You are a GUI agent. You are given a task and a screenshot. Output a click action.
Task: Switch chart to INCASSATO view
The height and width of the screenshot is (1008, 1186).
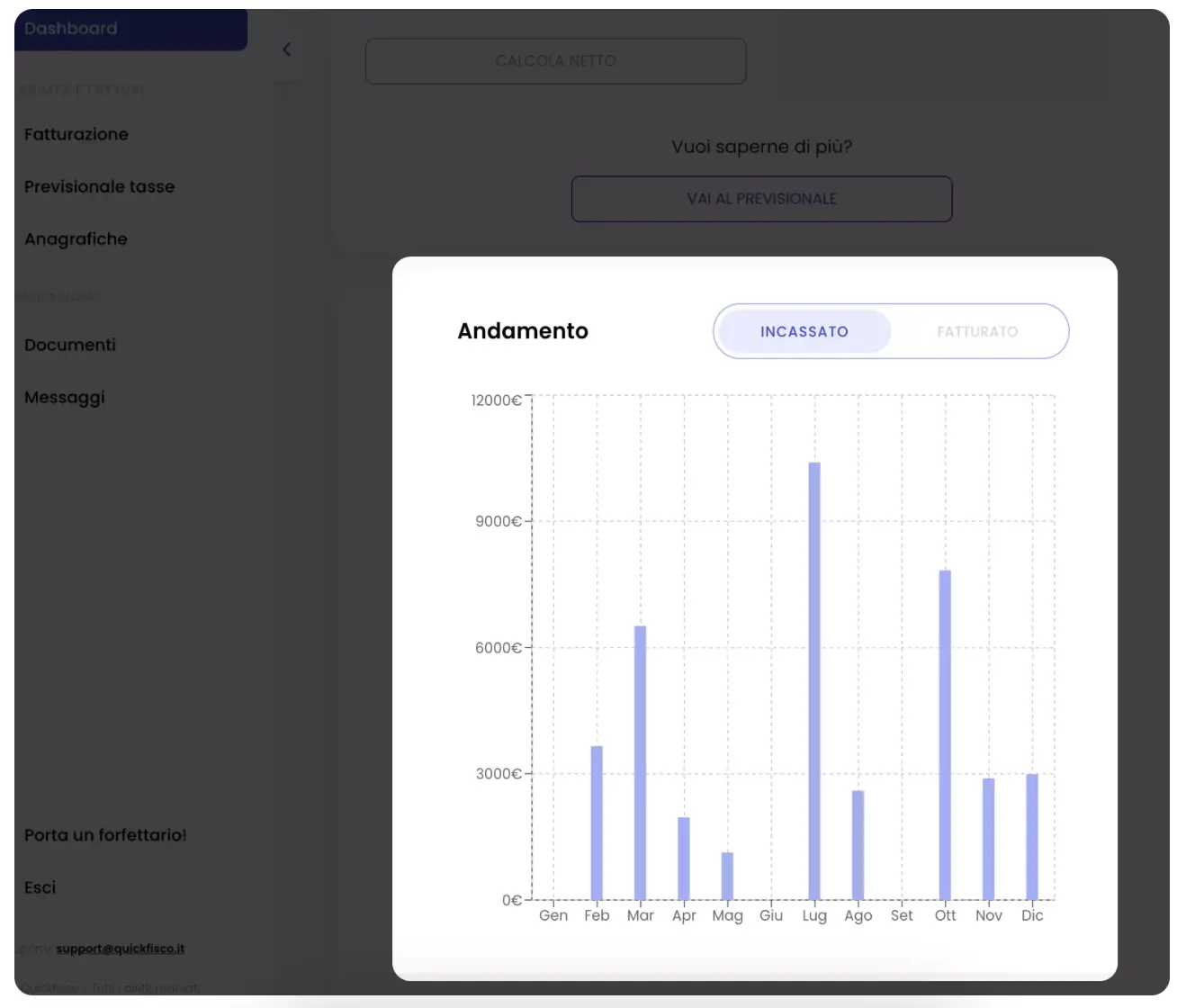click(x=804, y=331)
